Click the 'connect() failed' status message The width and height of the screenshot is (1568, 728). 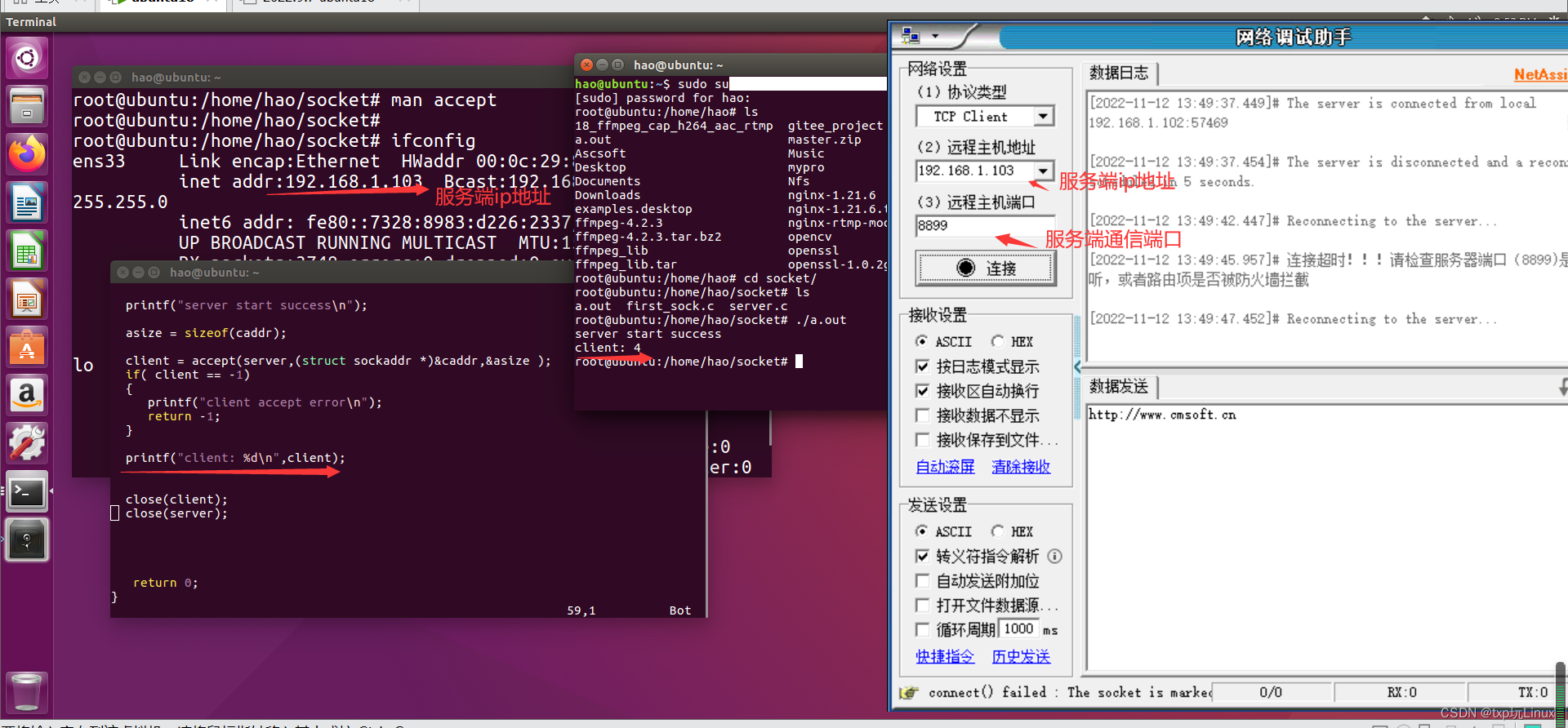tap(1068, 693)
